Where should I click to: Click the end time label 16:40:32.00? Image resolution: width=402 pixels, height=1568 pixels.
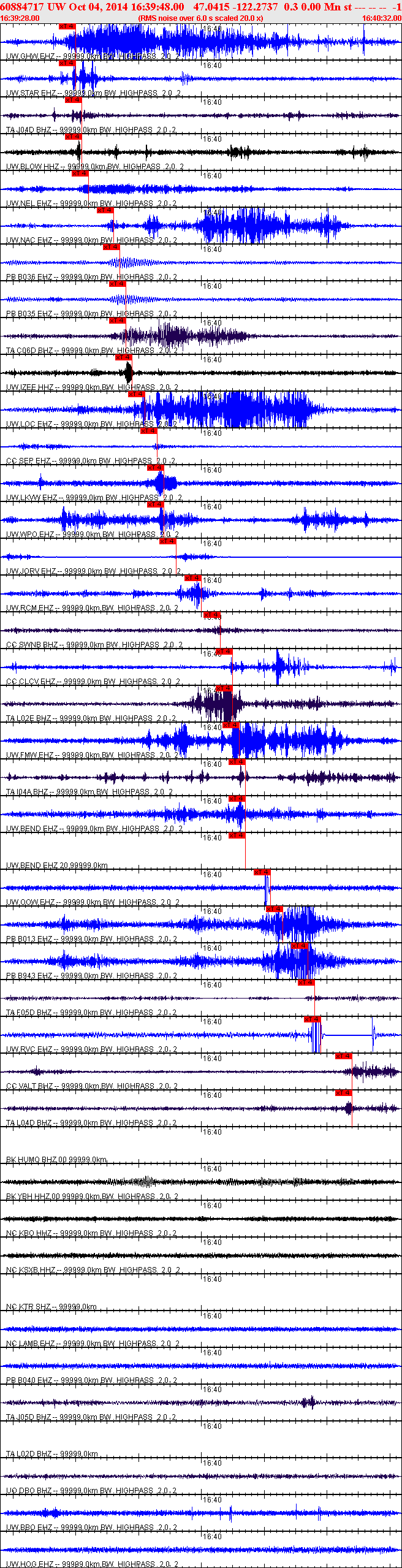381,18
